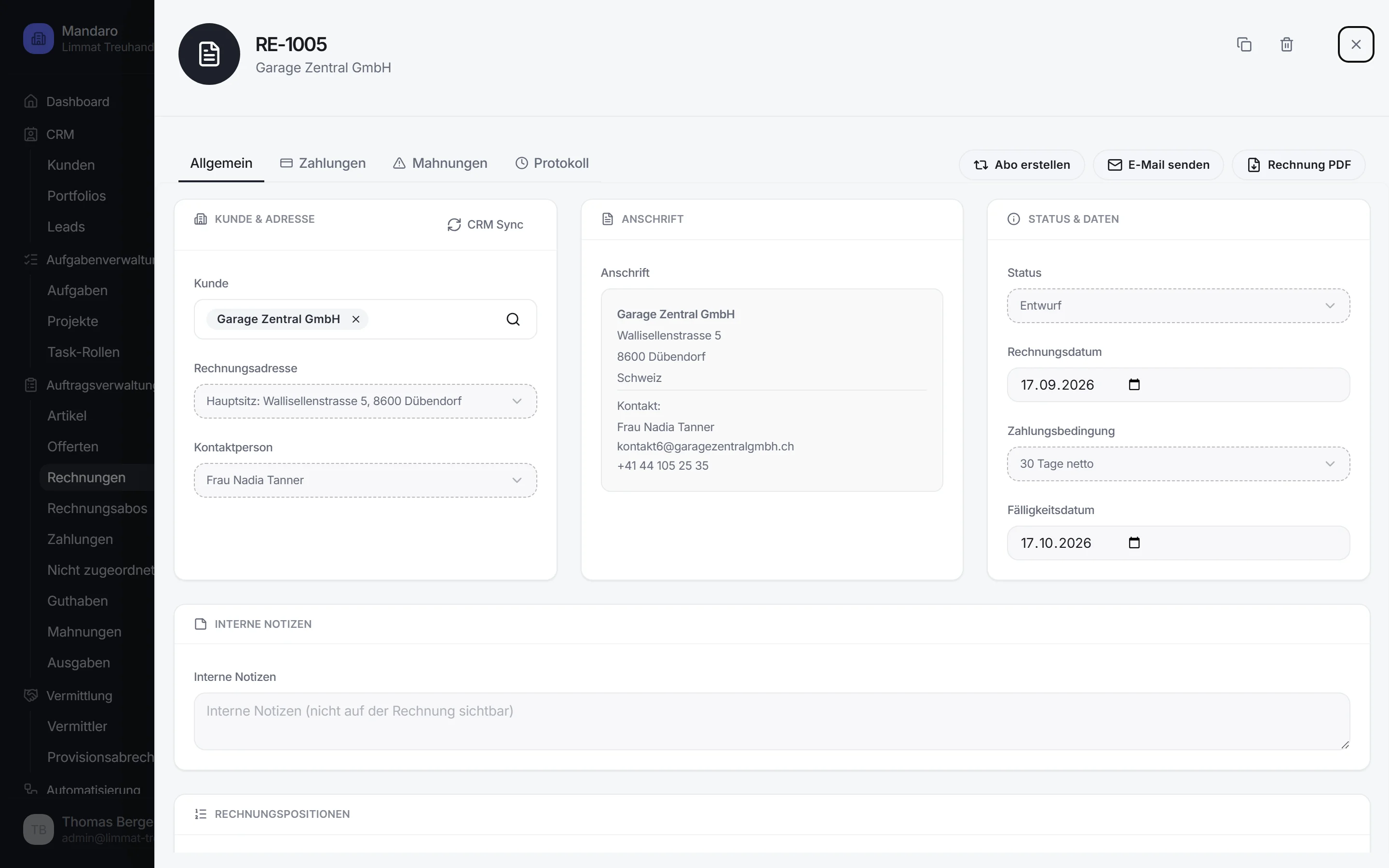1389x868 pixels.
Task: Click the Dashboard home icon
Action: point(31,102)
